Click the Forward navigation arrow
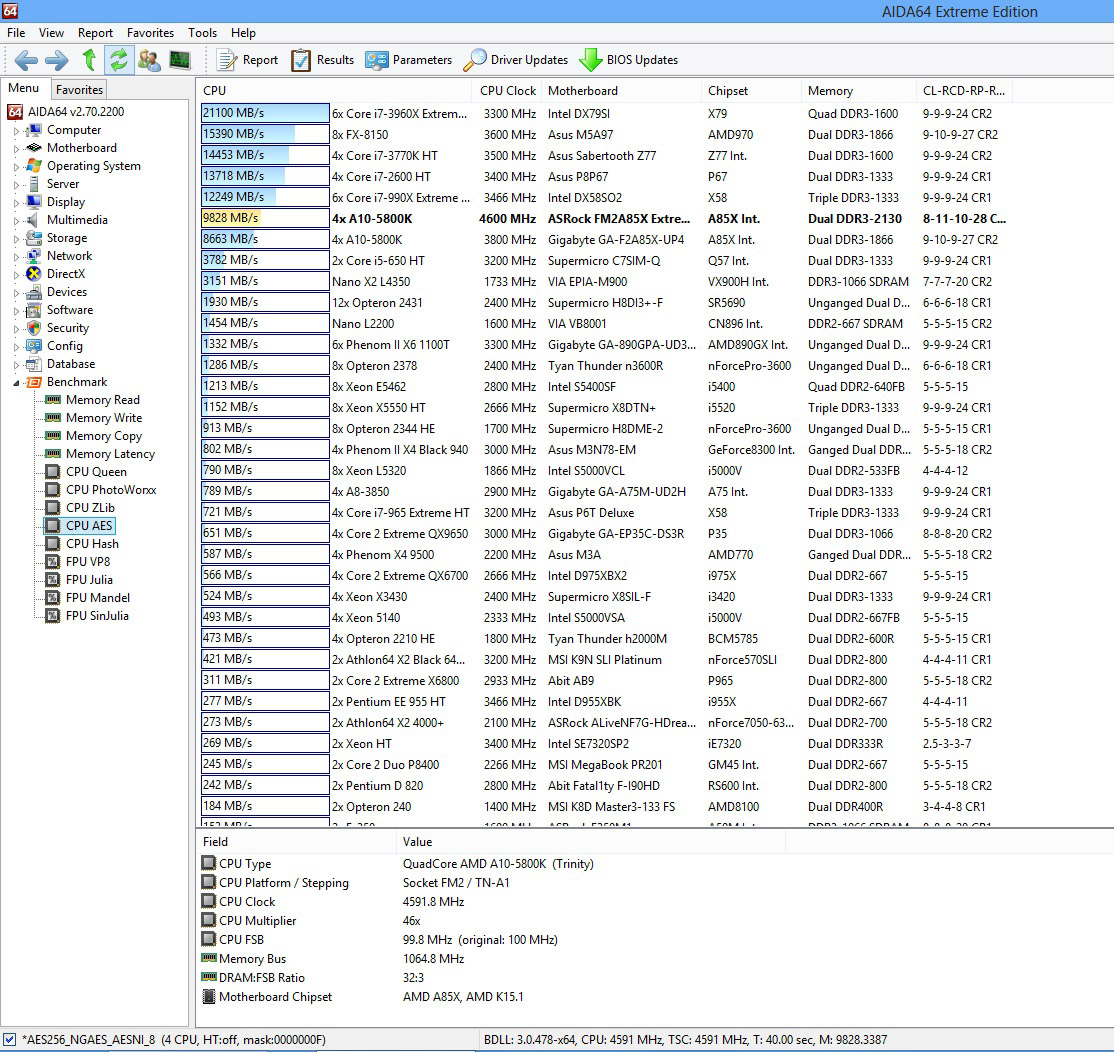This screenshot has width=1114, height=1052. 57,60
